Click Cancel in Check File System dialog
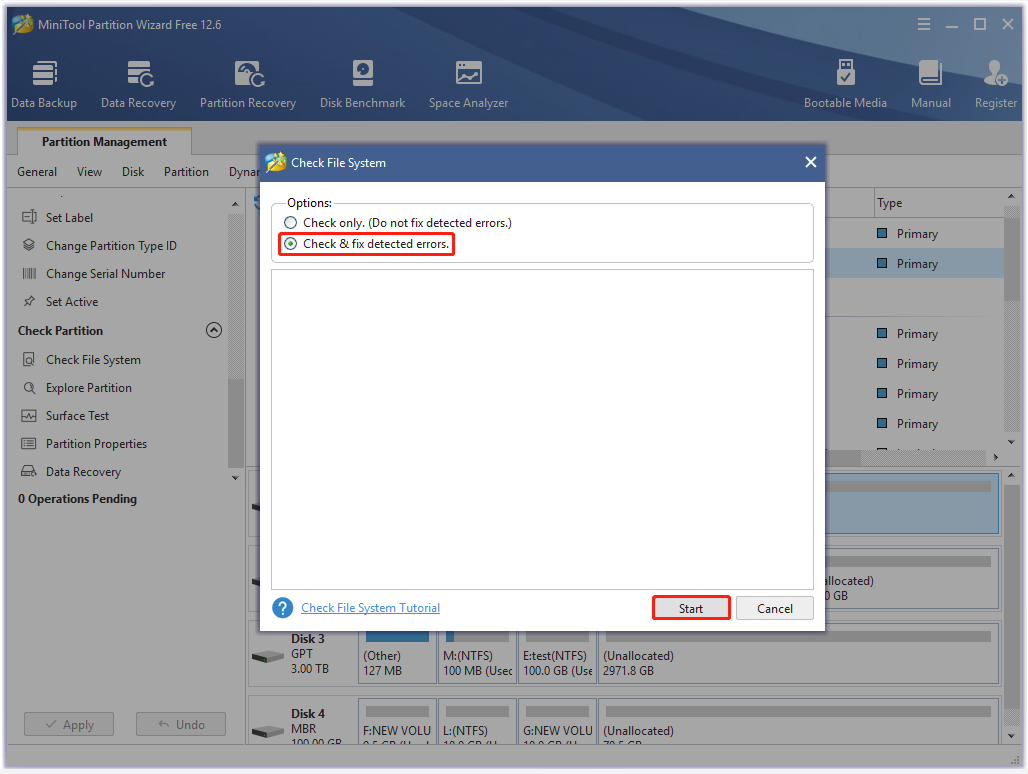 click(x=775, y=608)
